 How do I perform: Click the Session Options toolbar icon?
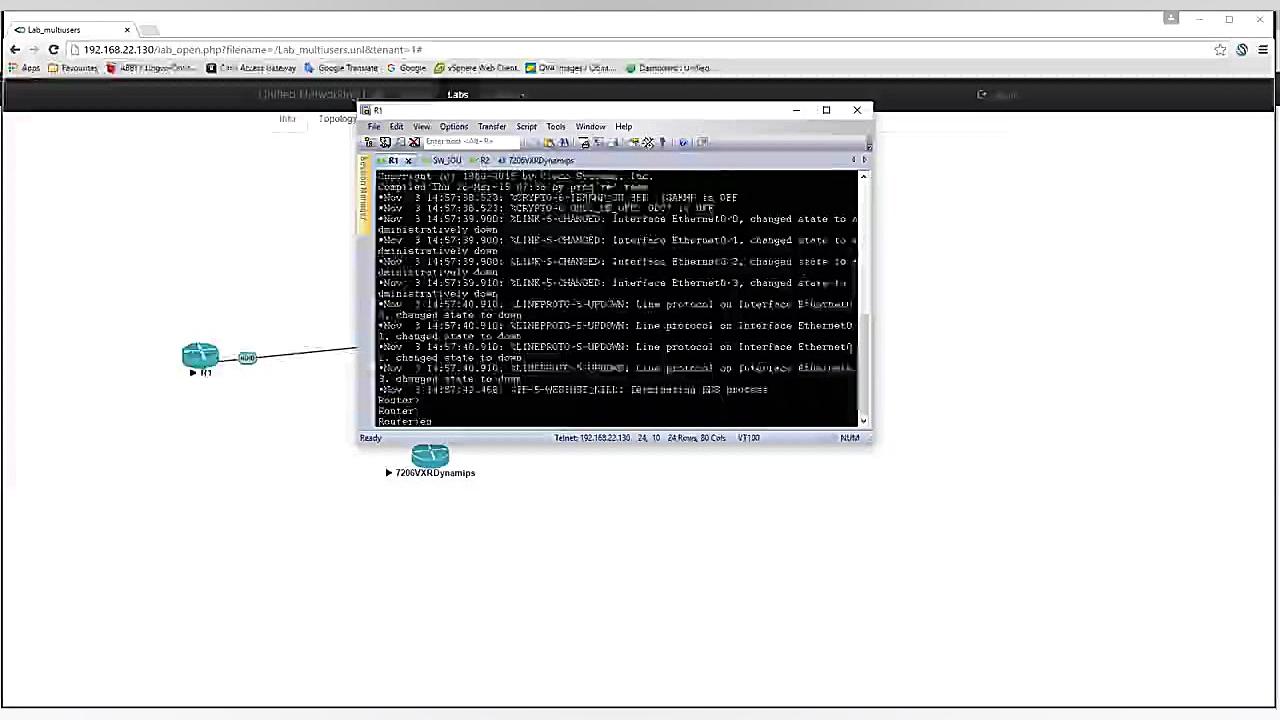click(x=633, y=142)
